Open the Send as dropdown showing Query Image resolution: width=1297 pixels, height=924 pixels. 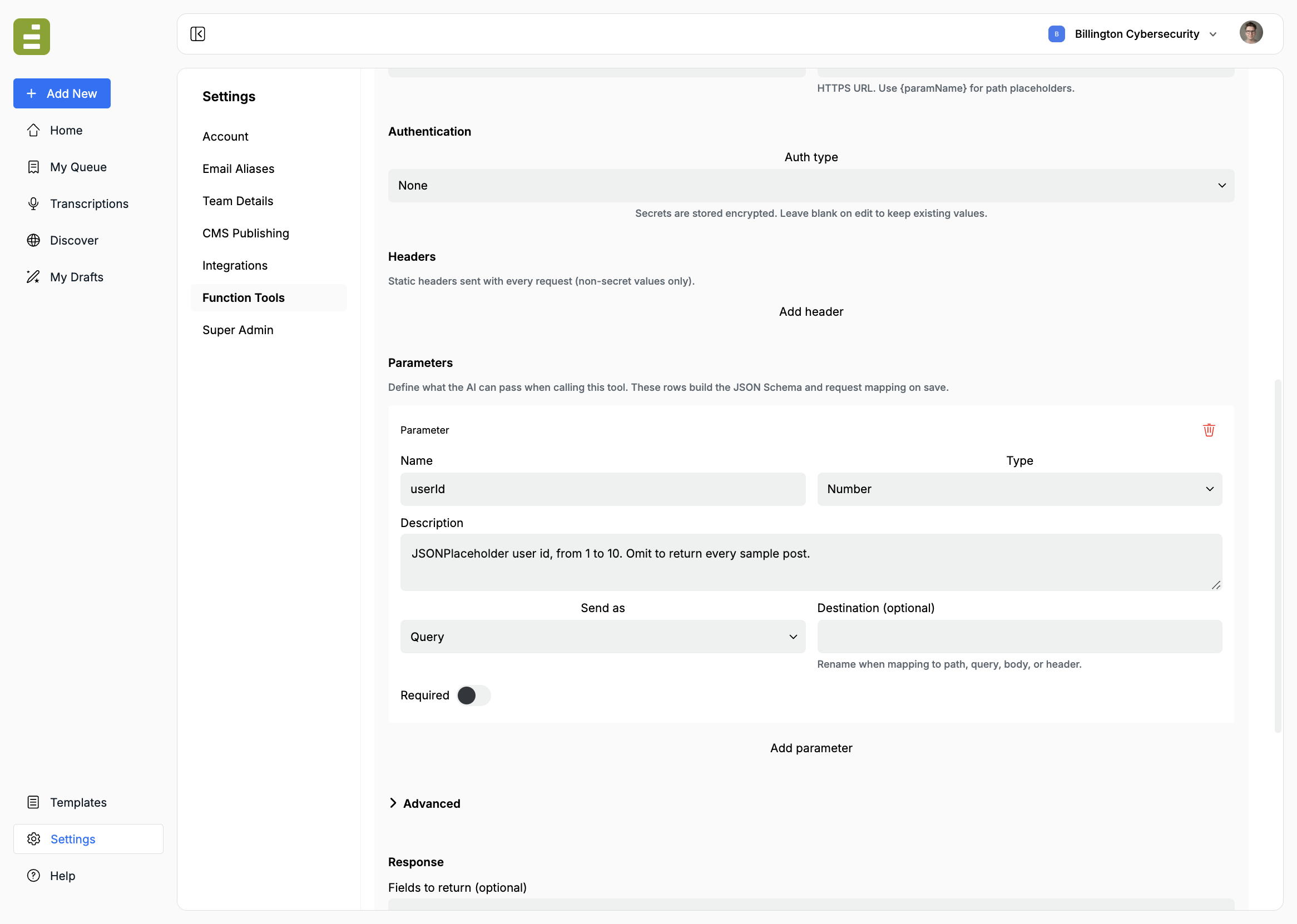coord(603,637)
